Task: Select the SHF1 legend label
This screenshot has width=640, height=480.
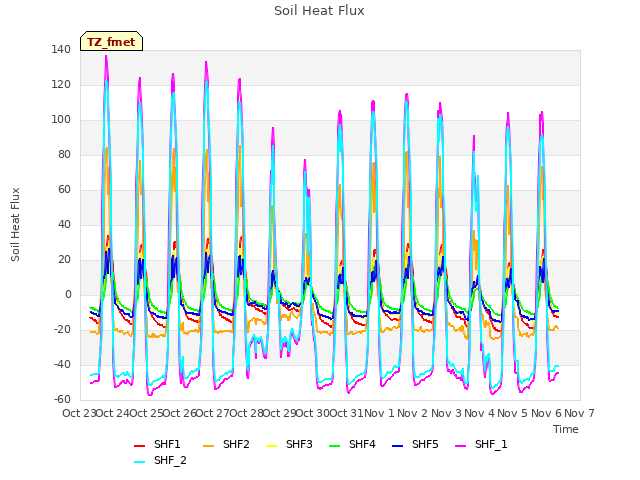Action: (x=167, y=444)
